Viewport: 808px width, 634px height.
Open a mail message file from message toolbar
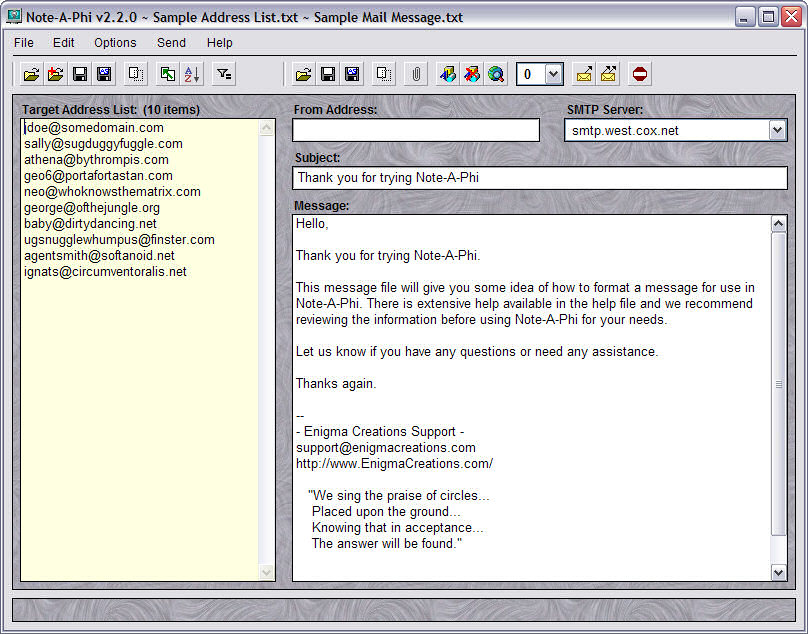tap(304, 74)
